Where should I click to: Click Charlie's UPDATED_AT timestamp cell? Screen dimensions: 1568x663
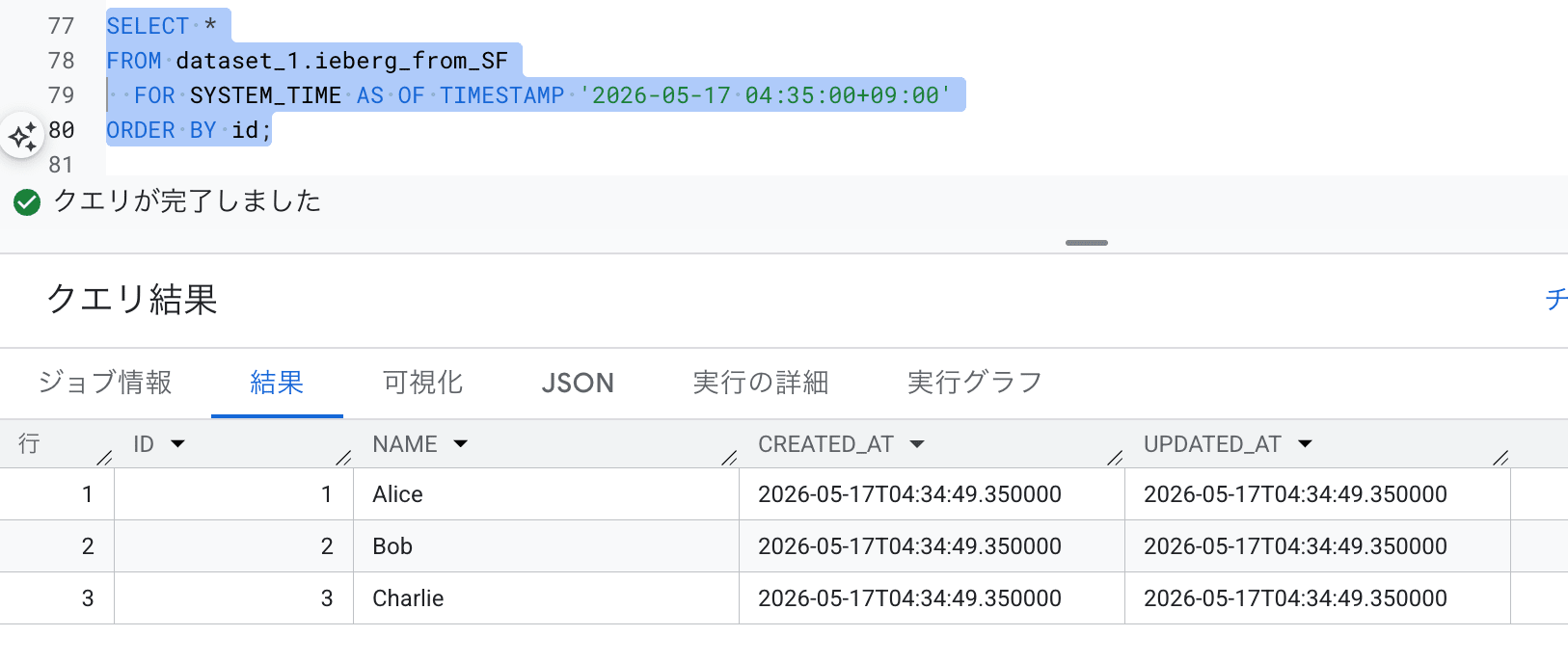tap(1317, 598)
